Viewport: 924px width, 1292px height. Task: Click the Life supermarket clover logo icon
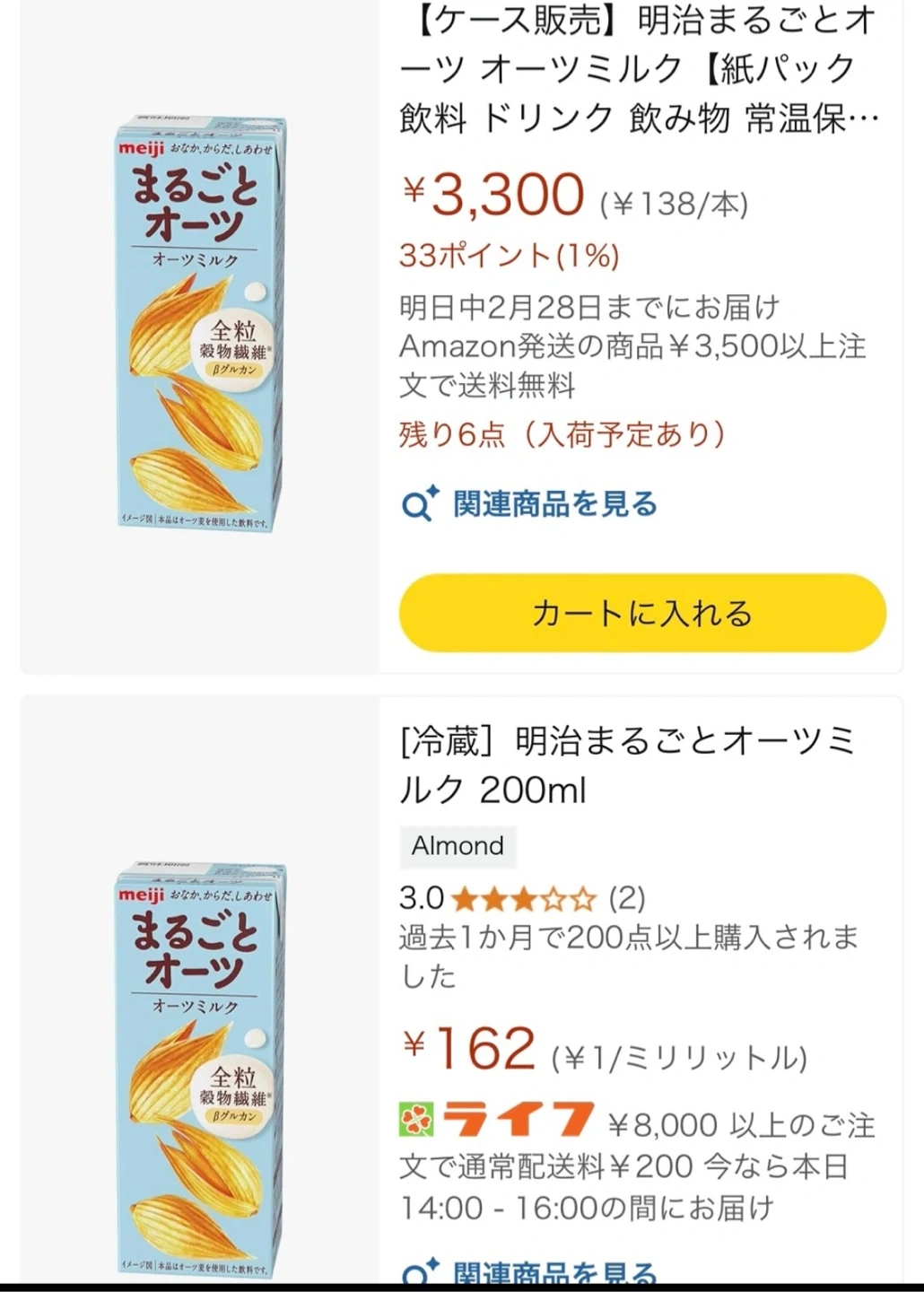point(416,1119)
